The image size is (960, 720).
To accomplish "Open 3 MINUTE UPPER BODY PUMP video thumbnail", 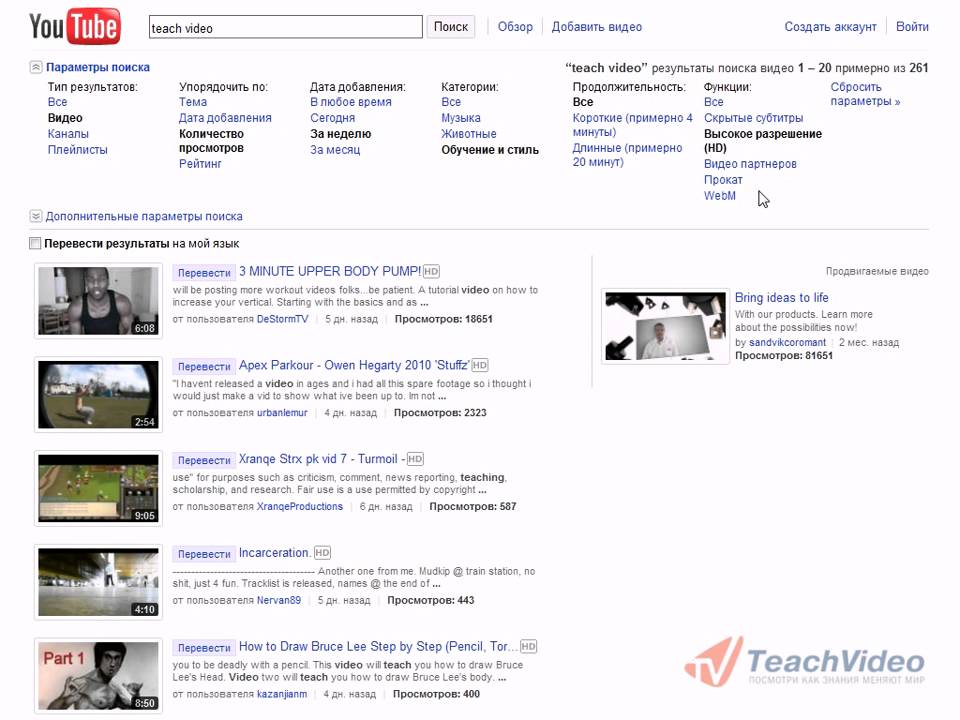I will click(99, 301).
